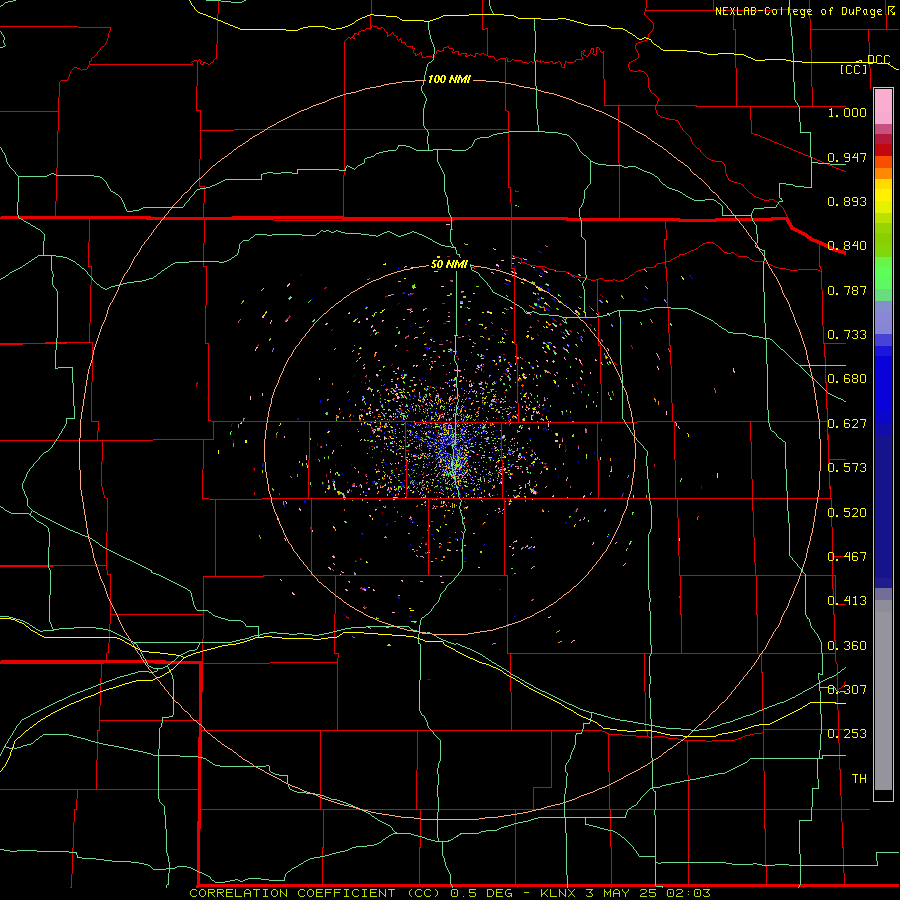
Task: Click the Correlation Coefficient KLNX caption at bottom
Action: pos(450,893)
